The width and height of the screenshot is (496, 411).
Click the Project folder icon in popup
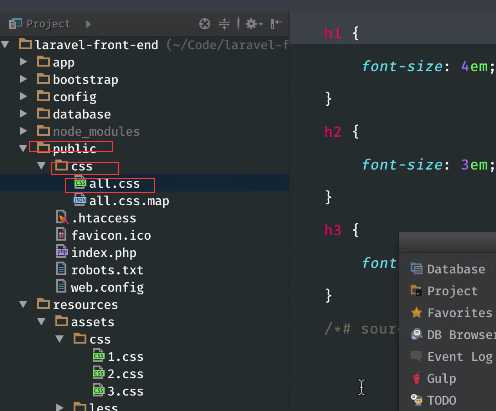pyautogui.click(x=416, y=290)
